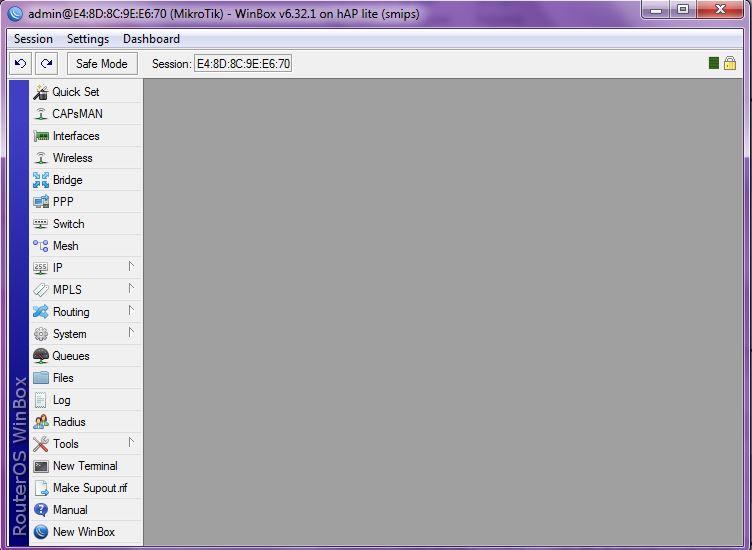This screenshot has width=752, height=550.
Task: Click the Switch device icon
Action: [41, 224]
